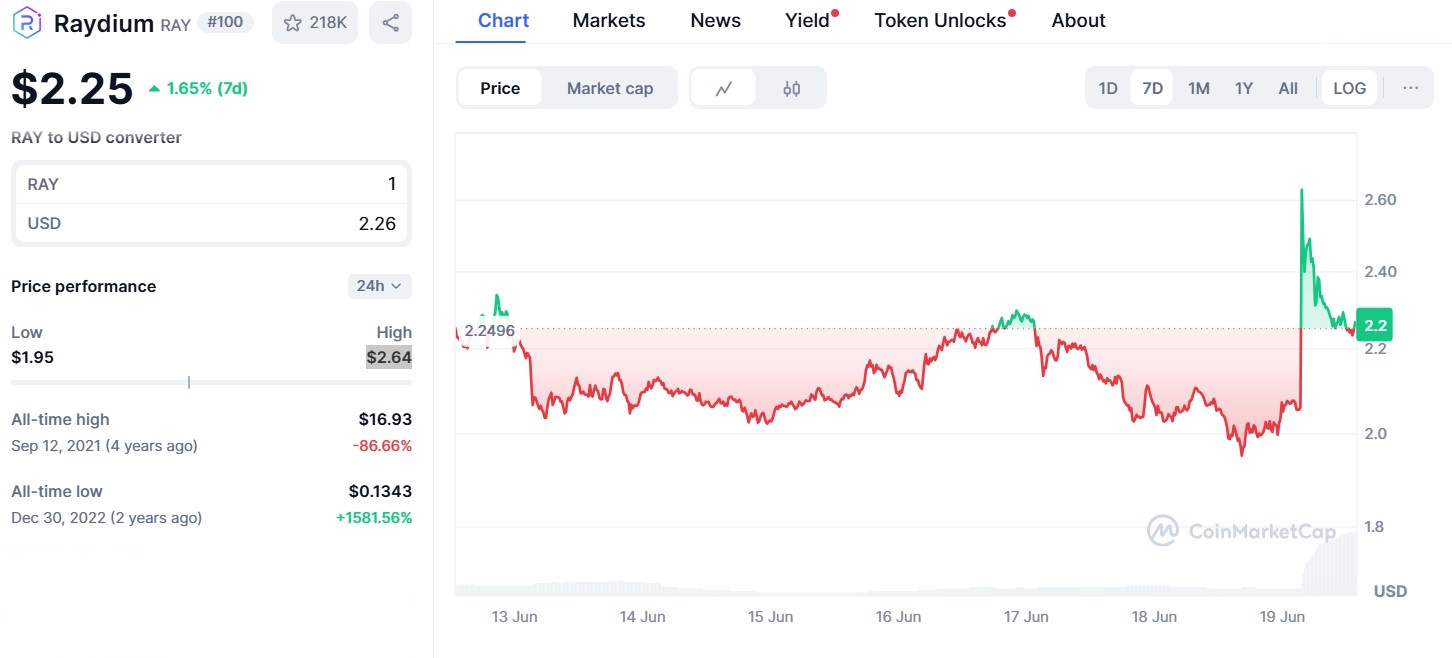1452x658 pixels.
Task: Select the 1D time range
Action: pyautogui.click(x=1108, y=88)
